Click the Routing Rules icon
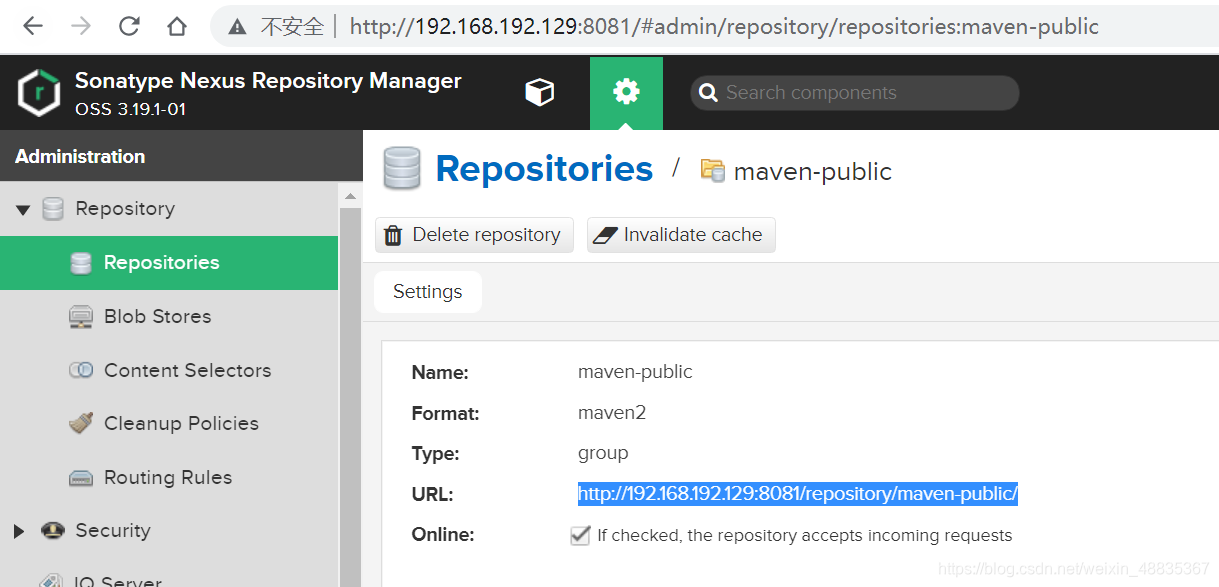The height and width of the screenshot is (587, 1219). tap(81, 478)
